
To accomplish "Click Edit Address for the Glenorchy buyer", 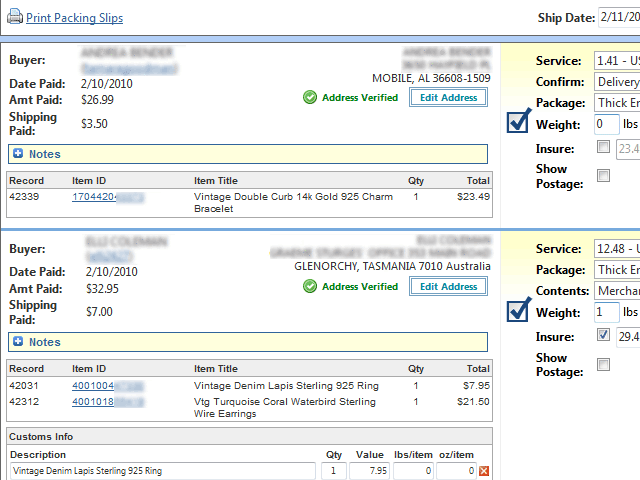I will (x=448, y=287).
